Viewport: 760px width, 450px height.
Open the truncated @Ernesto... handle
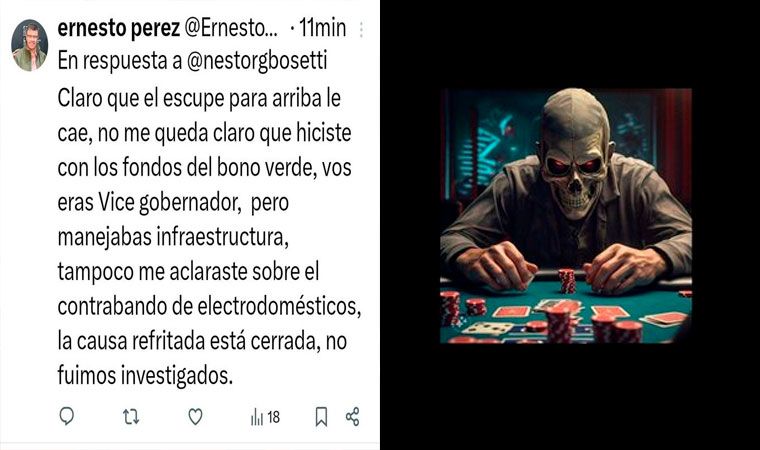232,29
